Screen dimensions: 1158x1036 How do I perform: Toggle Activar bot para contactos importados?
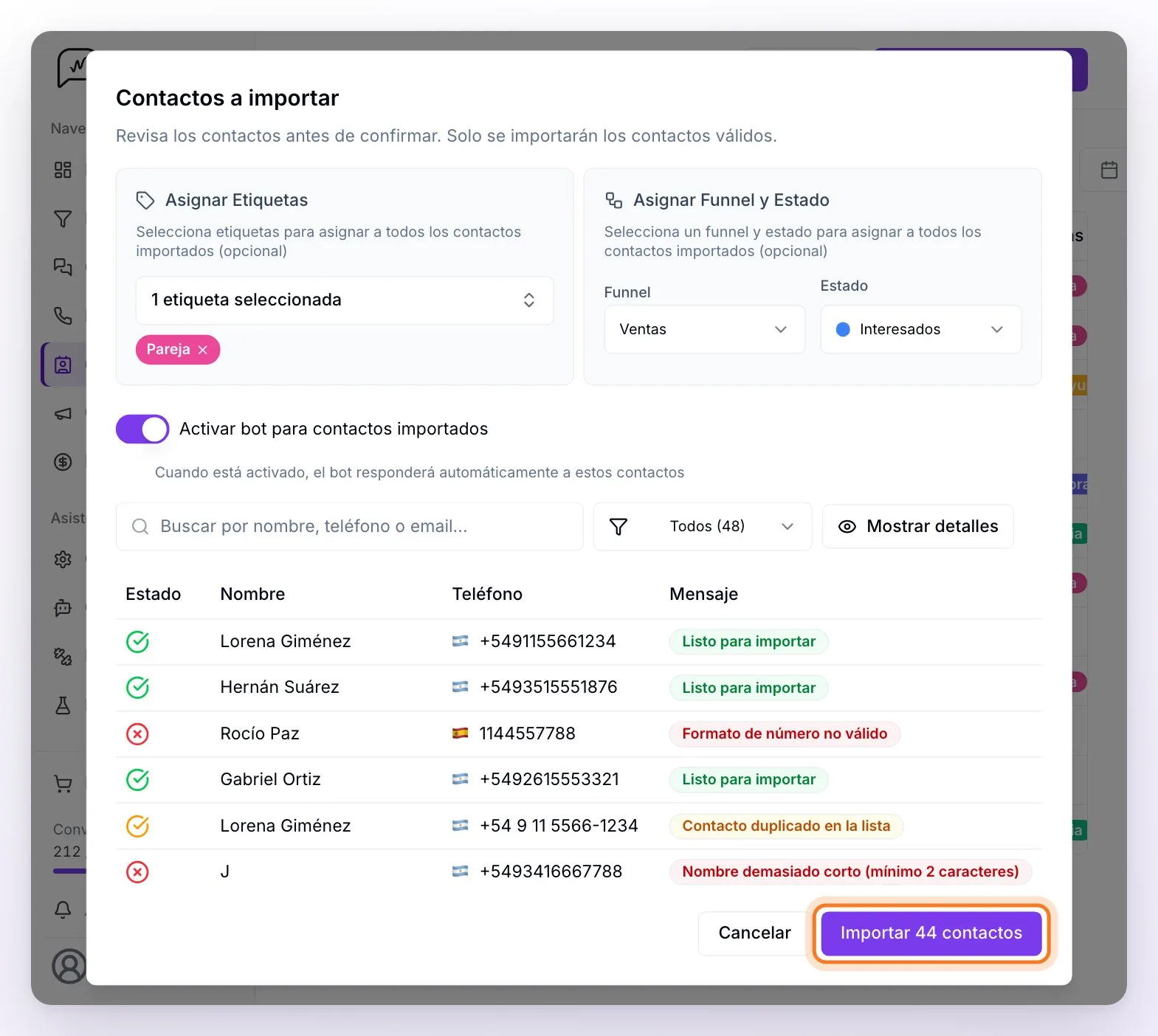coord(142,429)
